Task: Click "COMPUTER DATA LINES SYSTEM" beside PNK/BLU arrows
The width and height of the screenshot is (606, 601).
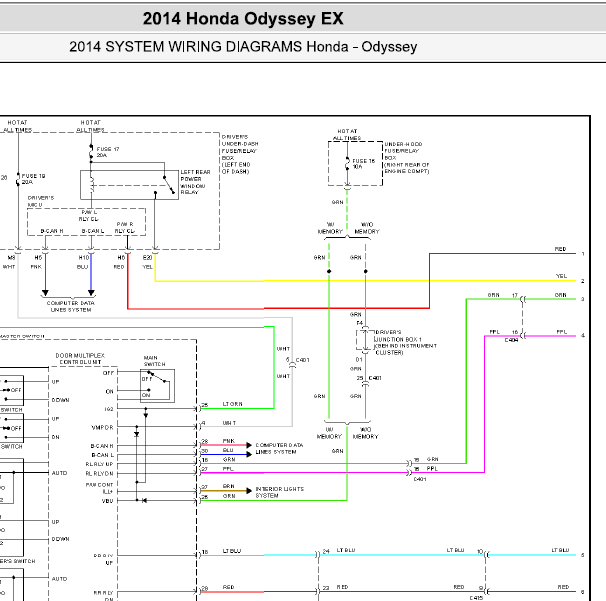Action: pos(279,448)
